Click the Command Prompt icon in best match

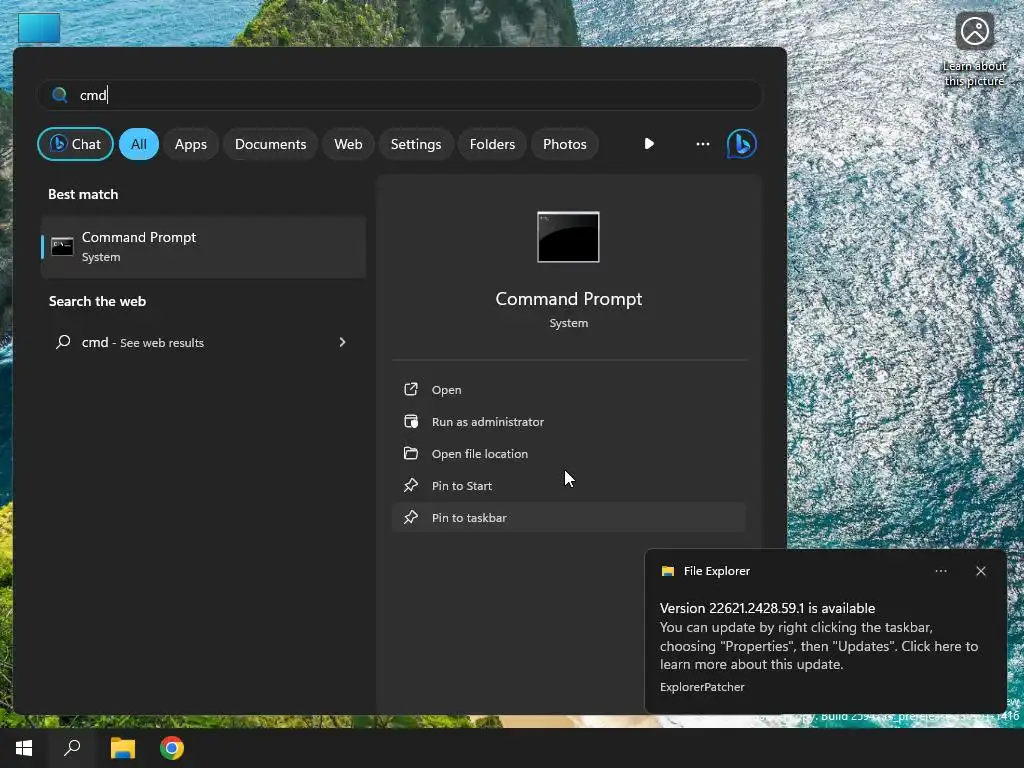point(62,246)
